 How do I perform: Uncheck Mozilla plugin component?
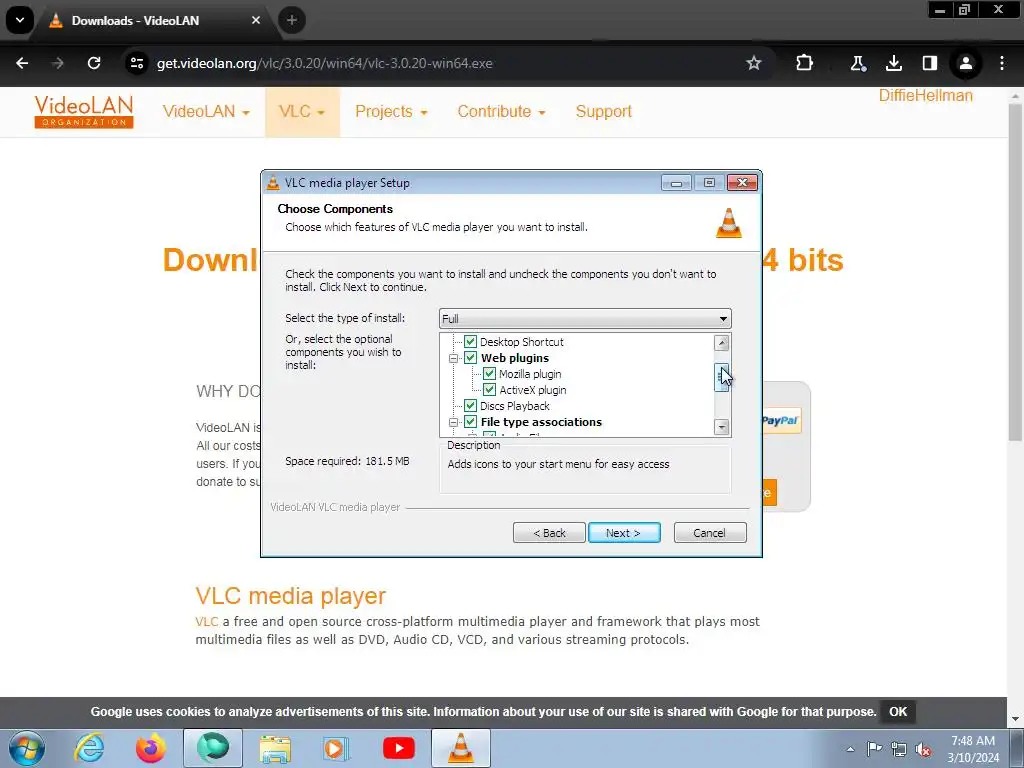pyautogui.click(x=489, y=374)
